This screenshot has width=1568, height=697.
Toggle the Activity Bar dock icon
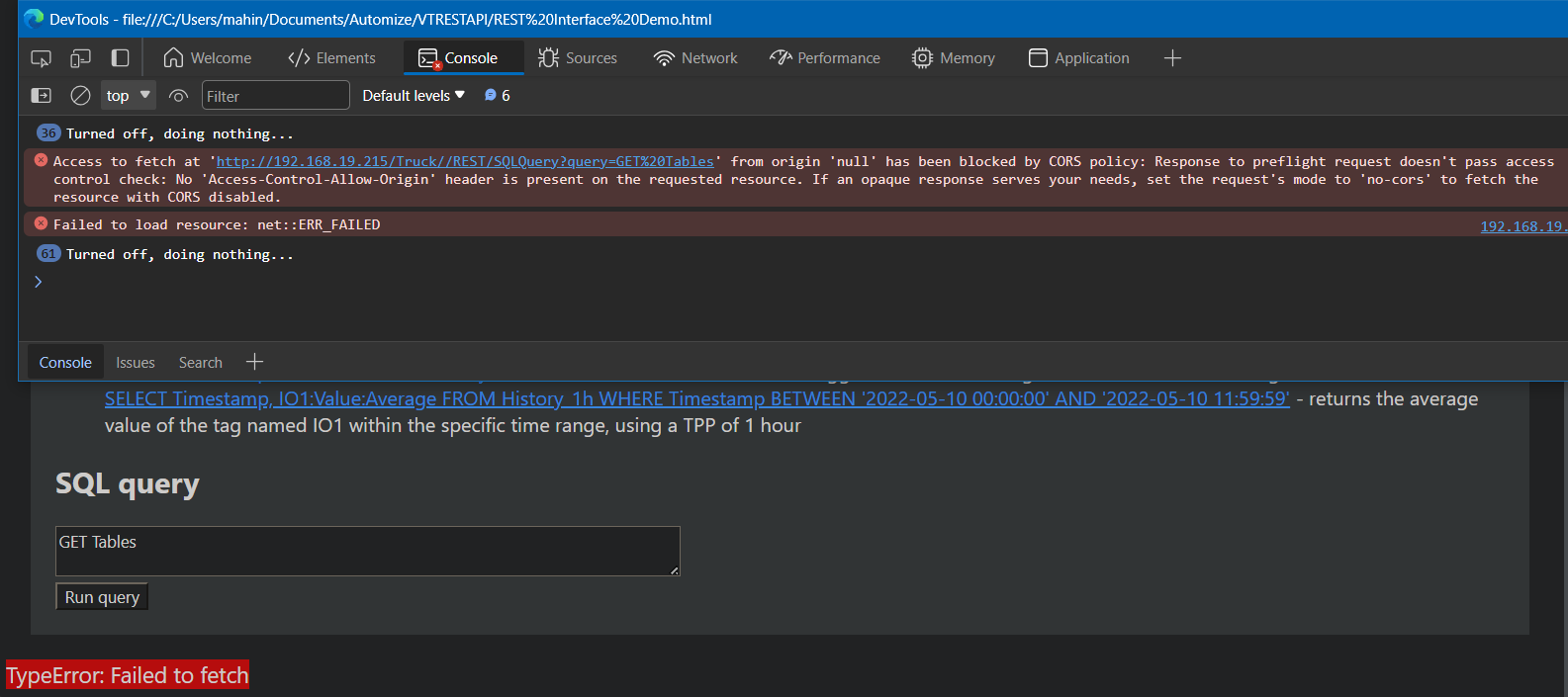pos(120,58)
